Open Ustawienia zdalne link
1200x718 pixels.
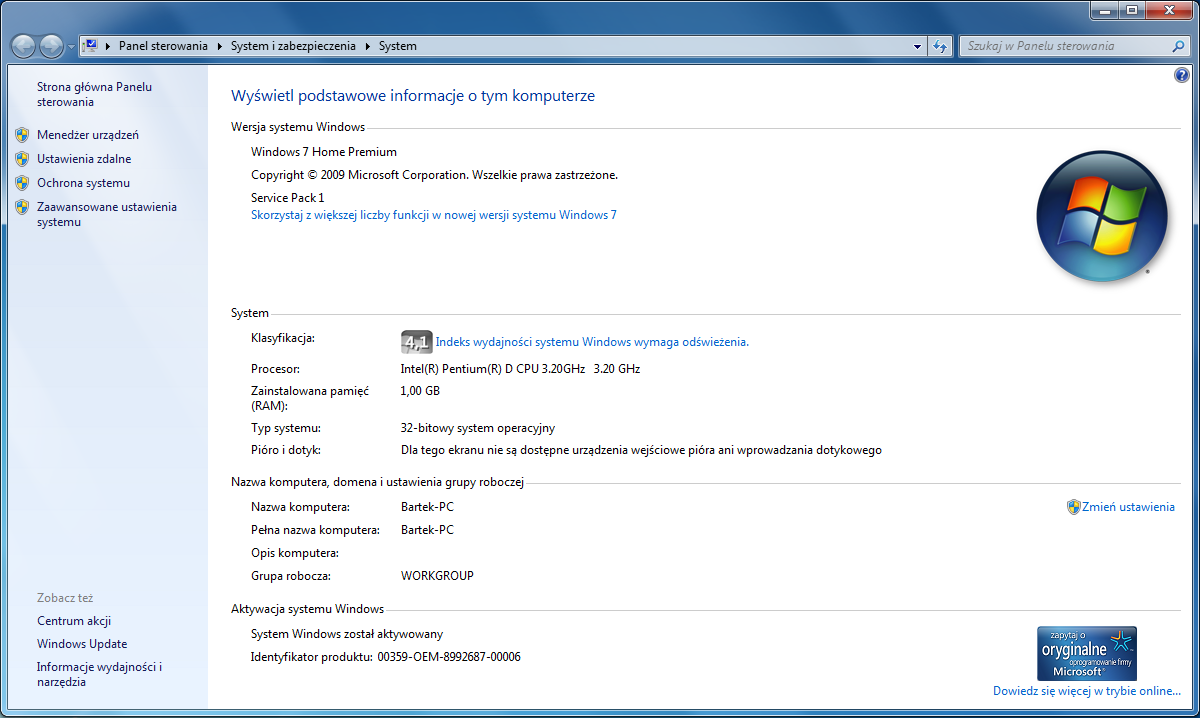(x=84, y=159)
